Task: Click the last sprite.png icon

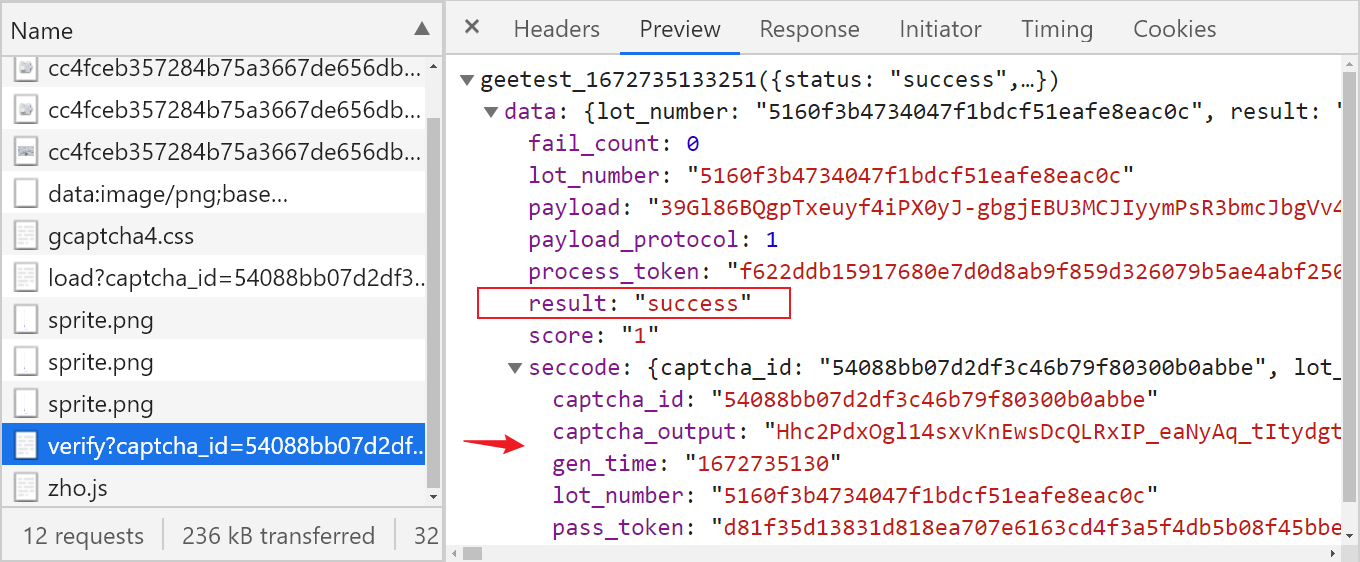Action: [x=26, y=404]
